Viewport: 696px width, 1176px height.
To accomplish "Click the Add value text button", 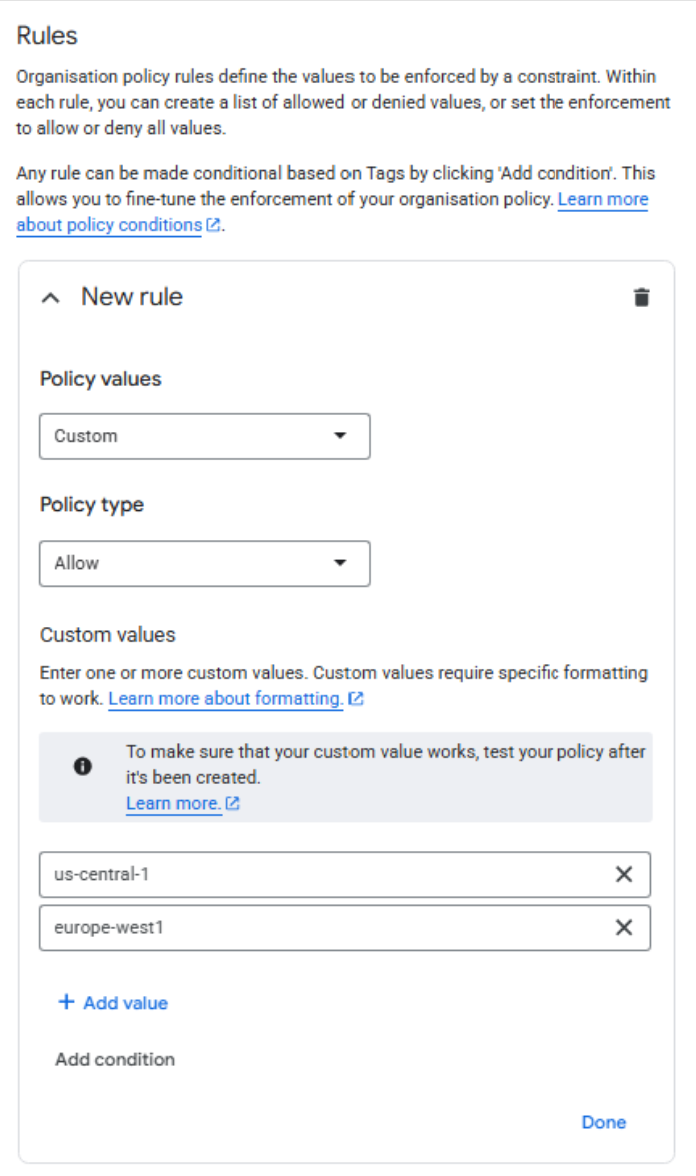I will [125, 1003].
